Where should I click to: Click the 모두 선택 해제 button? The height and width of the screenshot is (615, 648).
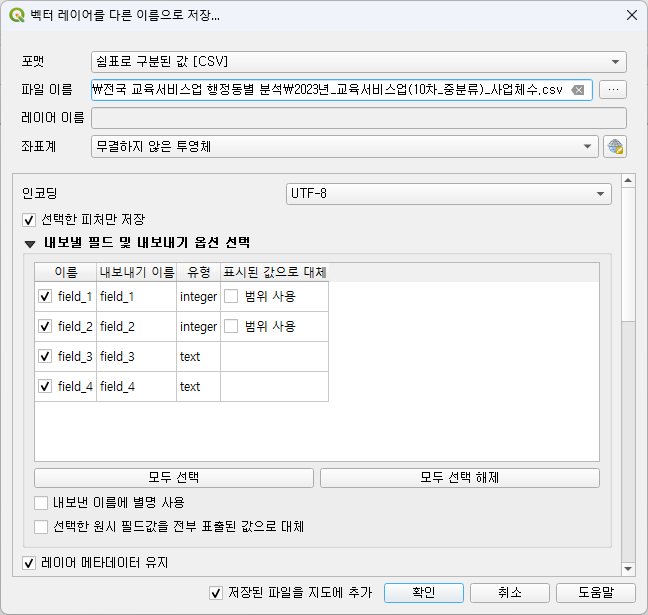click(460, 478)
